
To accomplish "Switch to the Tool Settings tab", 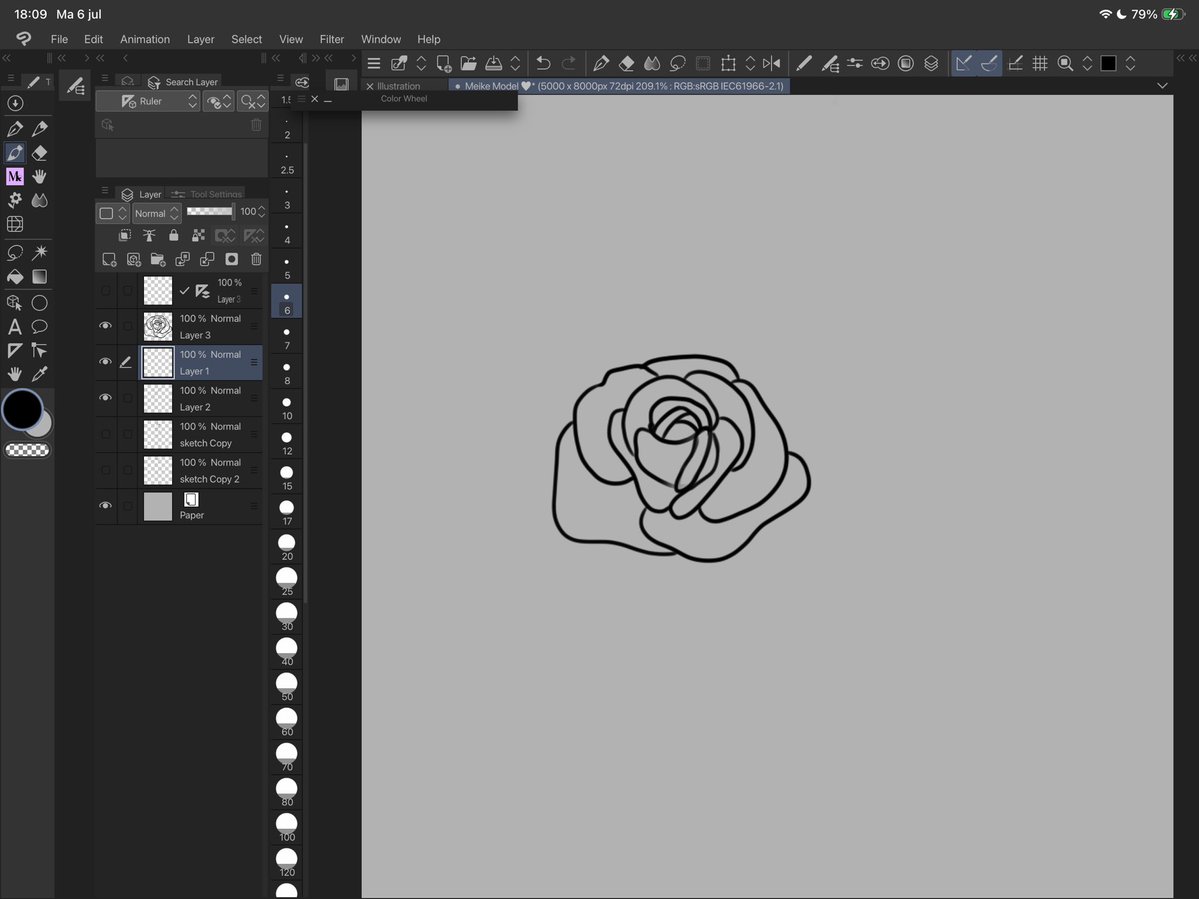I will click(x=207, y=194).
